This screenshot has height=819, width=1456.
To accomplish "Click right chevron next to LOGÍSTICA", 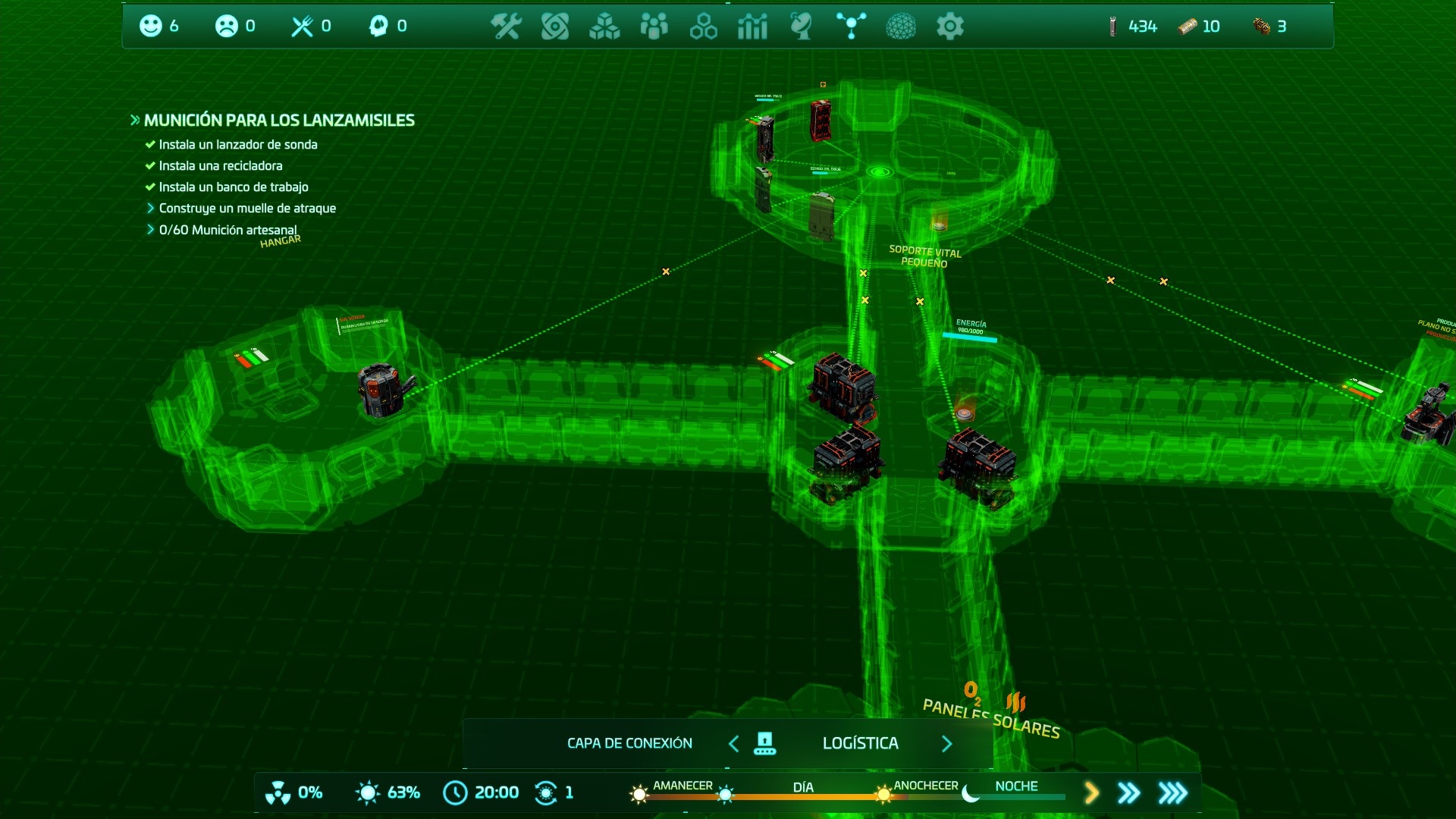I will pyautogui.click(x=946, y=743).
